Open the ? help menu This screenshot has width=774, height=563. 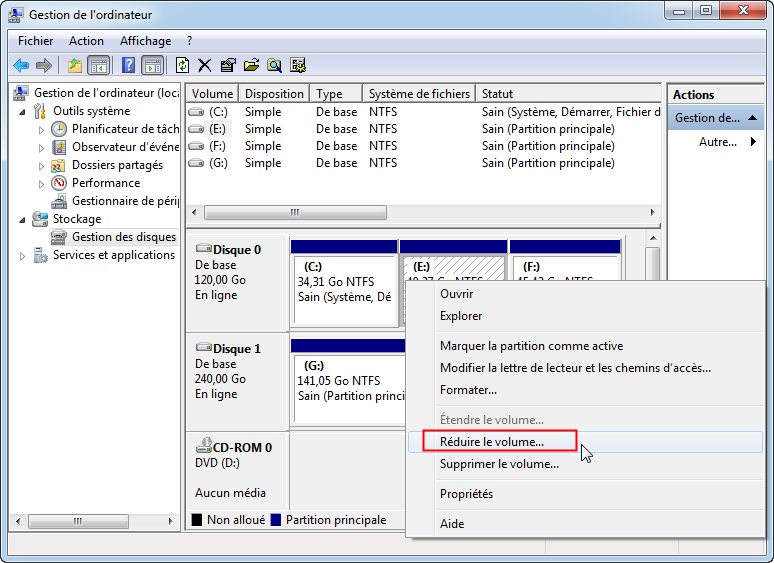[190, 41]
